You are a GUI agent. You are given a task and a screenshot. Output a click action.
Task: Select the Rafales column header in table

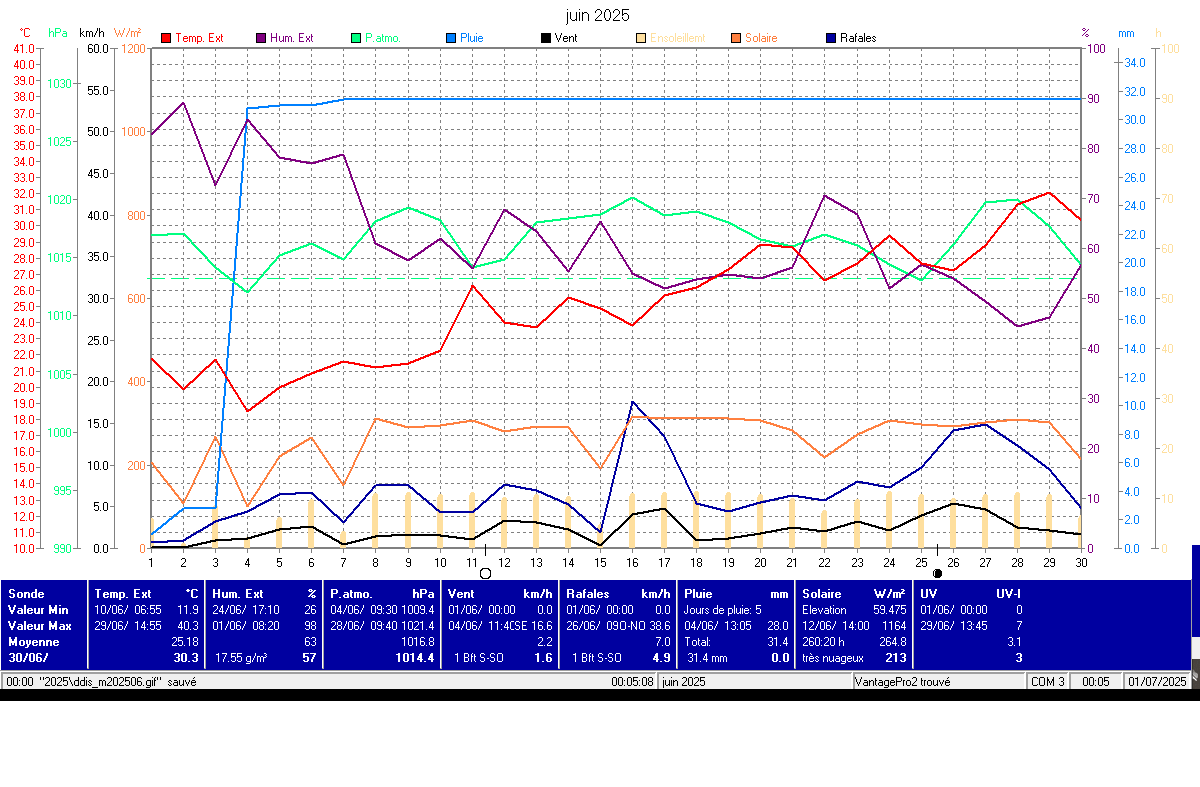point(588,594)
